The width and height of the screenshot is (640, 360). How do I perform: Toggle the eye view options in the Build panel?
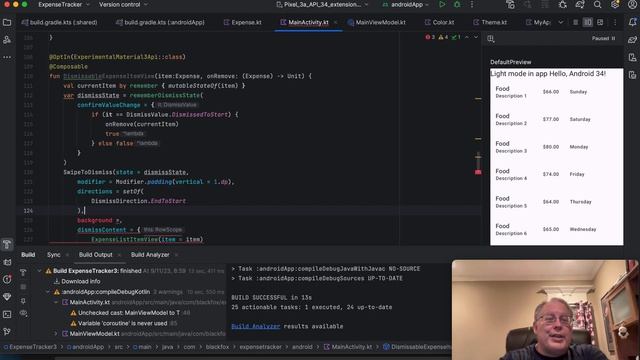(23, 313)
